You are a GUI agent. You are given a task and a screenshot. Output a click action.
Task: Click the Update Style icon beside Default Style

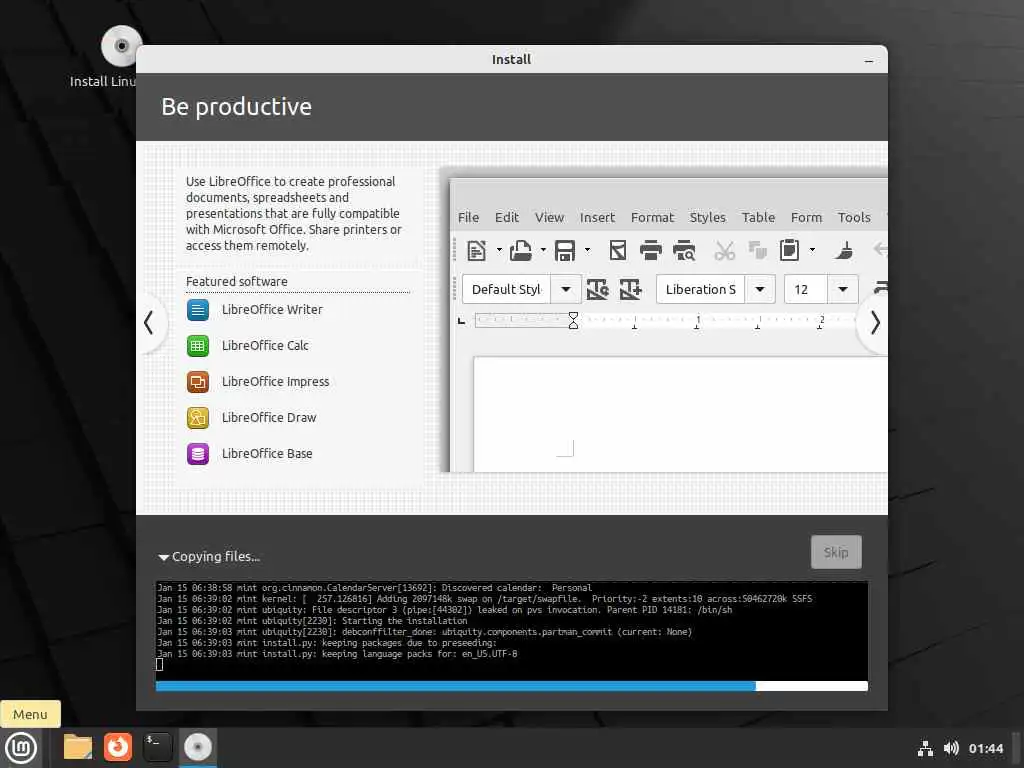(598, 289)
